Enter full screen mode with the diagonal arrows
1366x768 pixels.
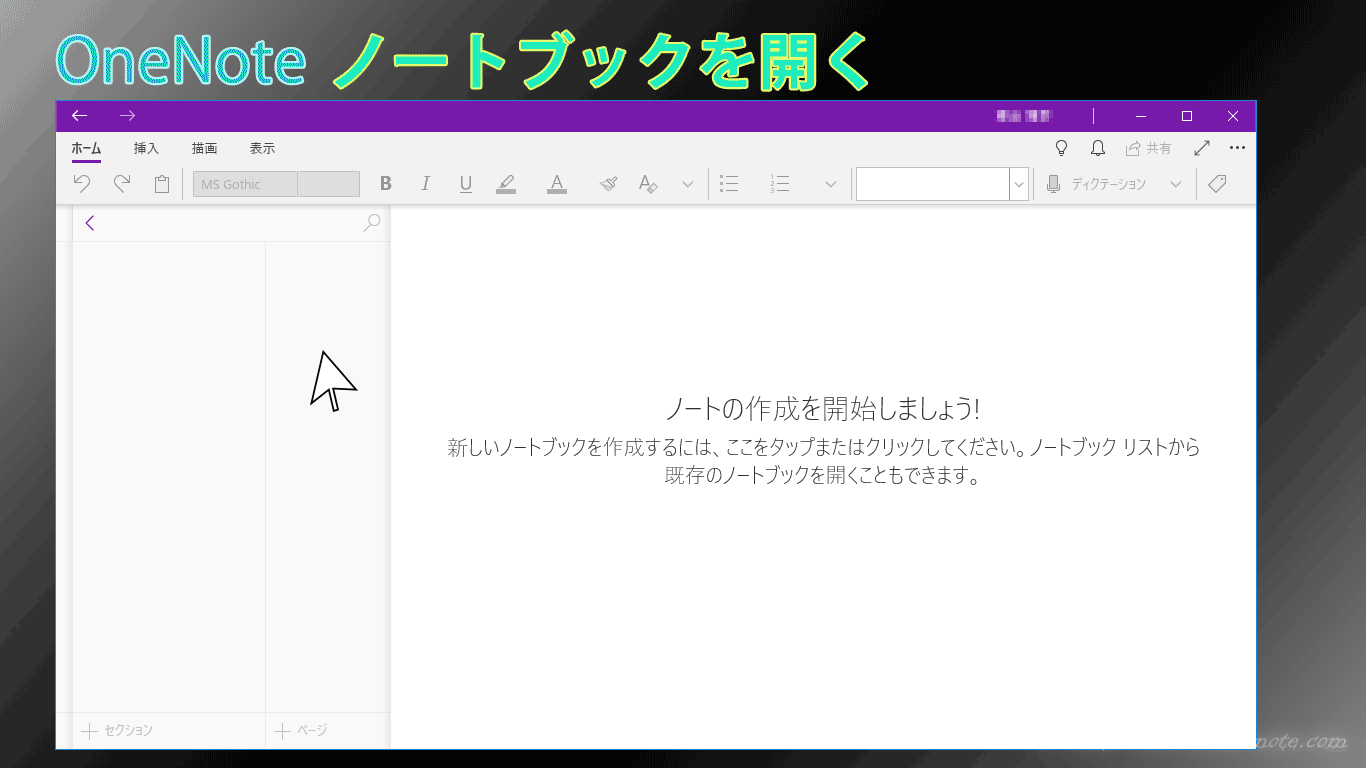tap(1203, 148)
